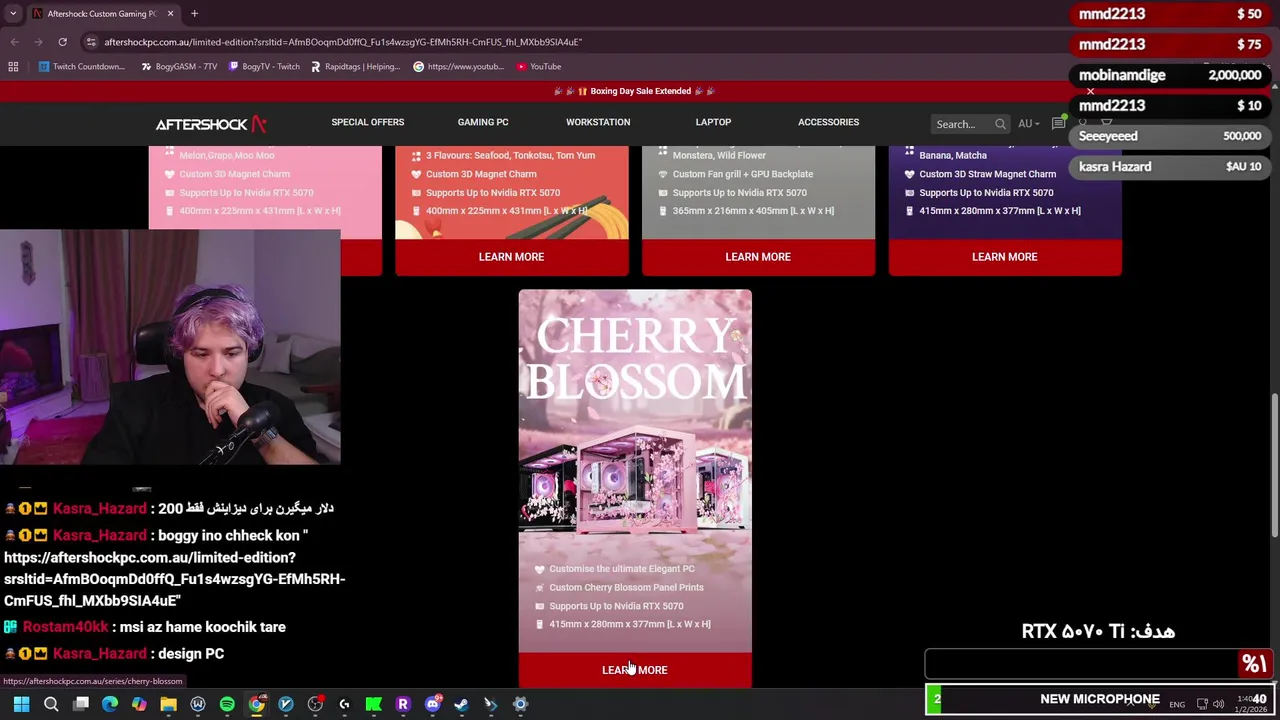Open the bookmarks apps grid icon
1280x720 pixels.
[13, 66]
